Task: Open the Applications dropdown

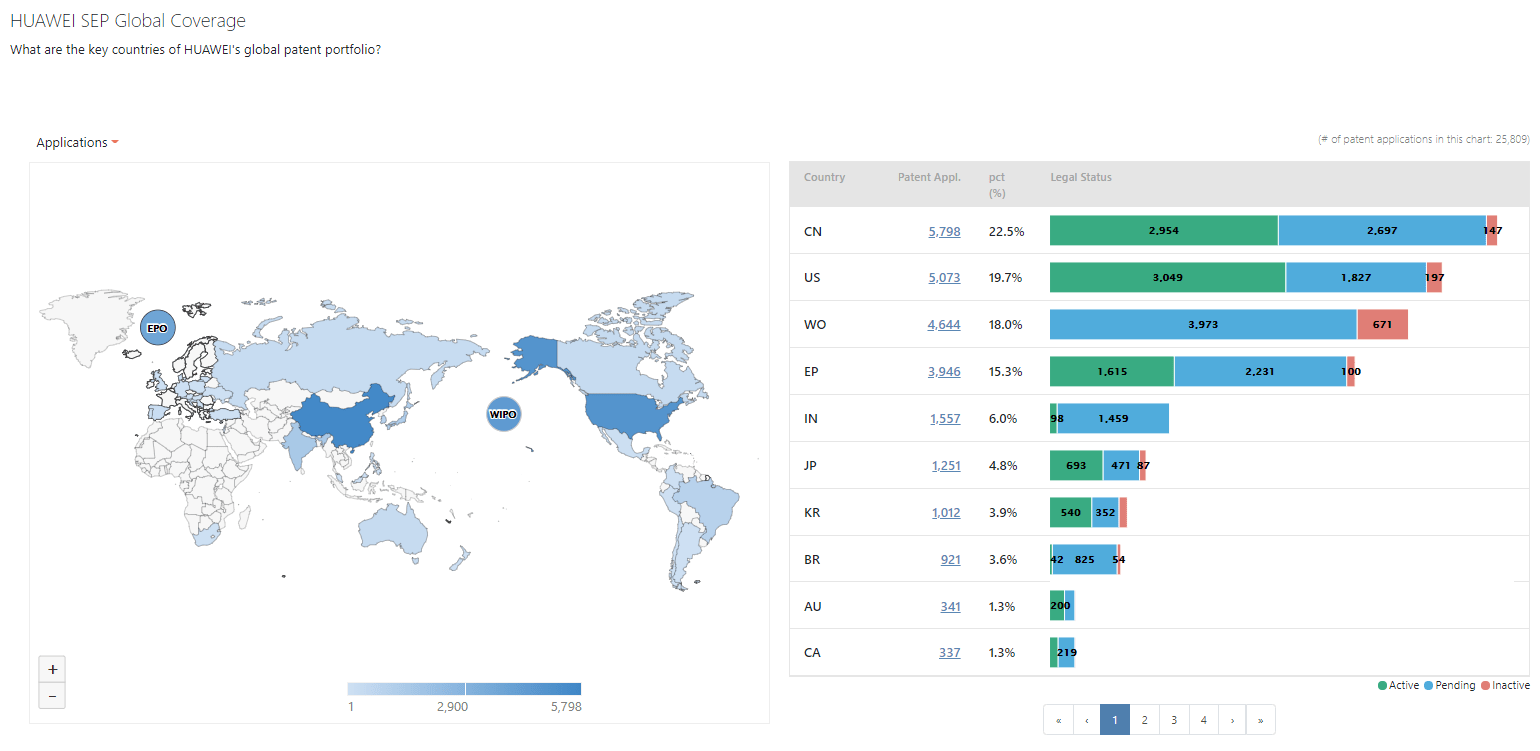Action: click(78, 143)
